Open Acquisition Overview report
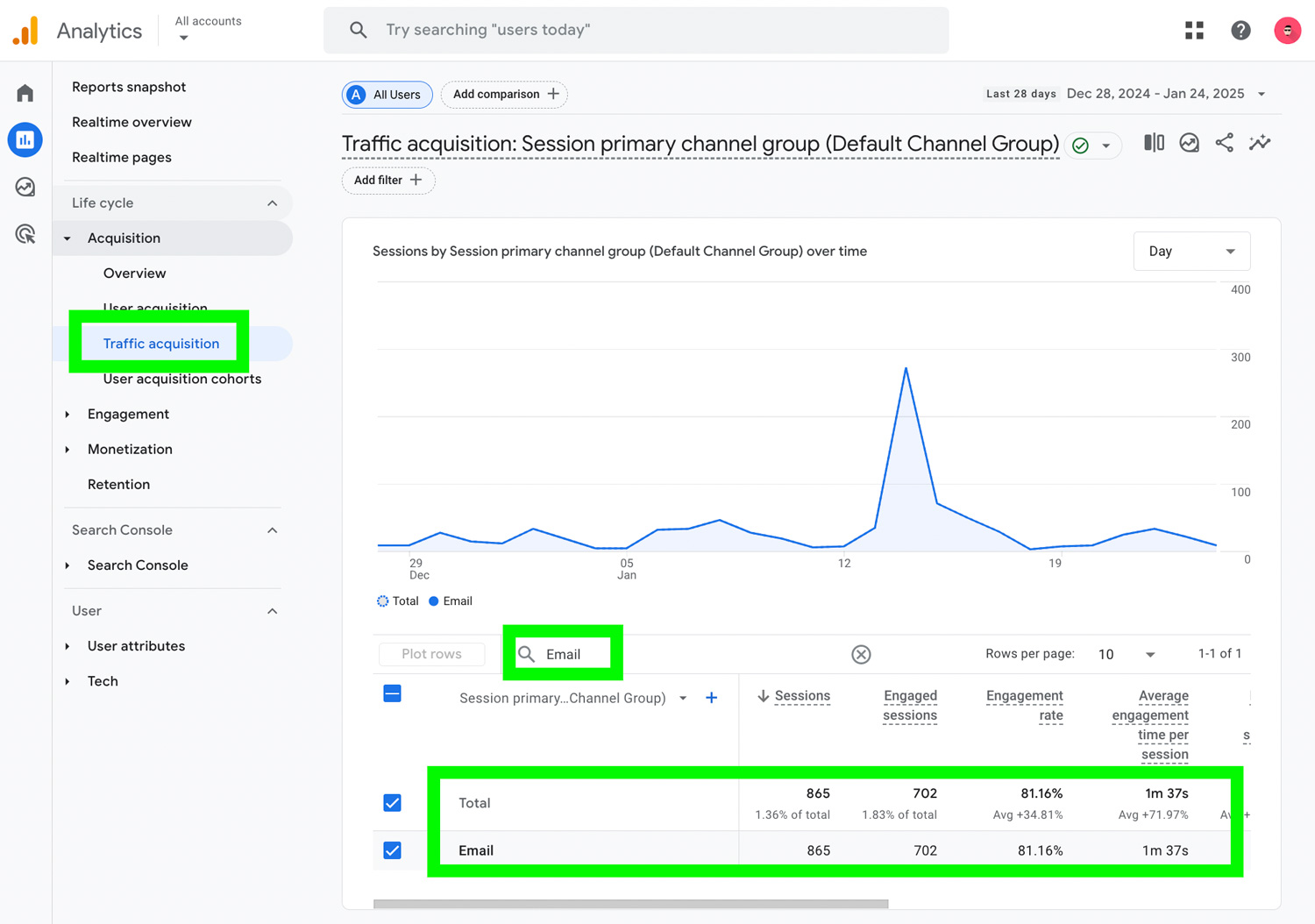Screen dimensions: 1315x924 click(135, 274)
